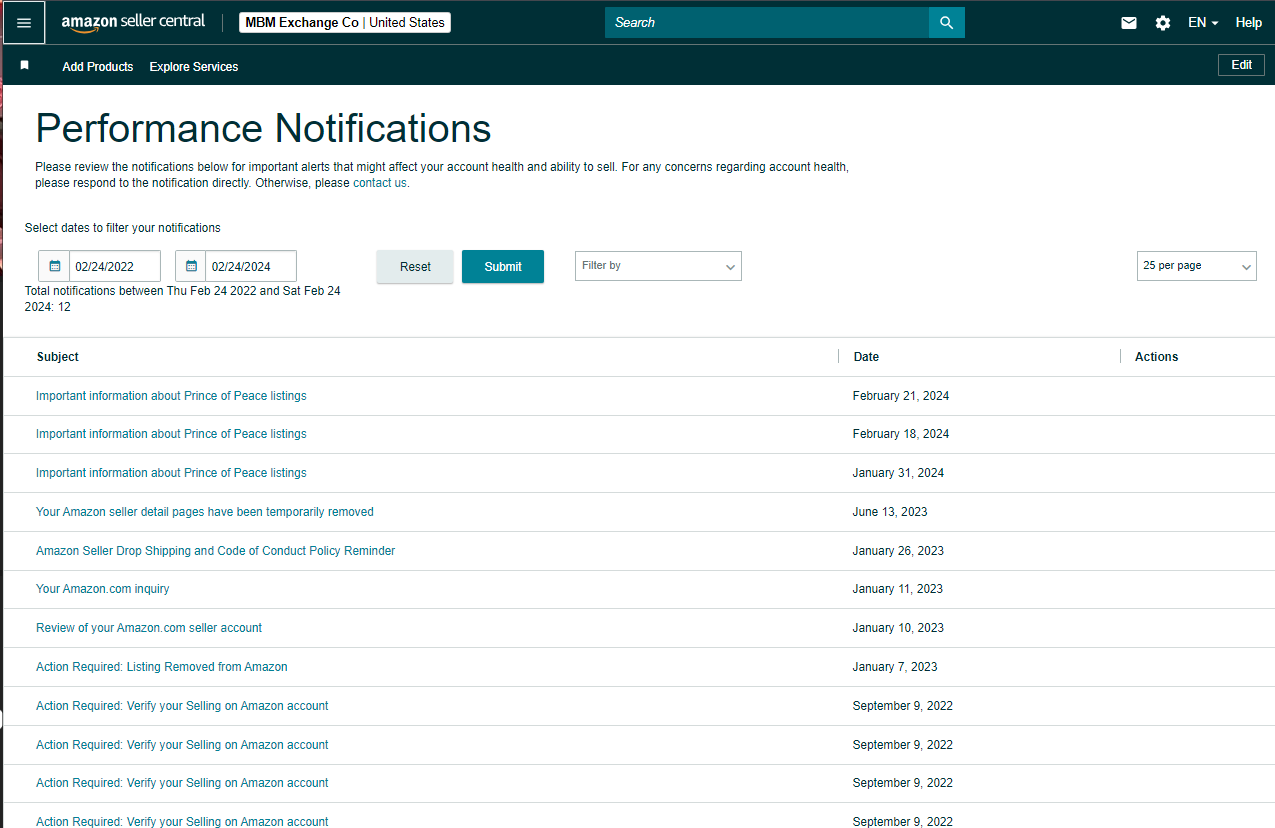Open seller detail pages temporarily removed notification
Image resolution: width=1275 pixels, height=828 pixels.
(x=205, y=512)
